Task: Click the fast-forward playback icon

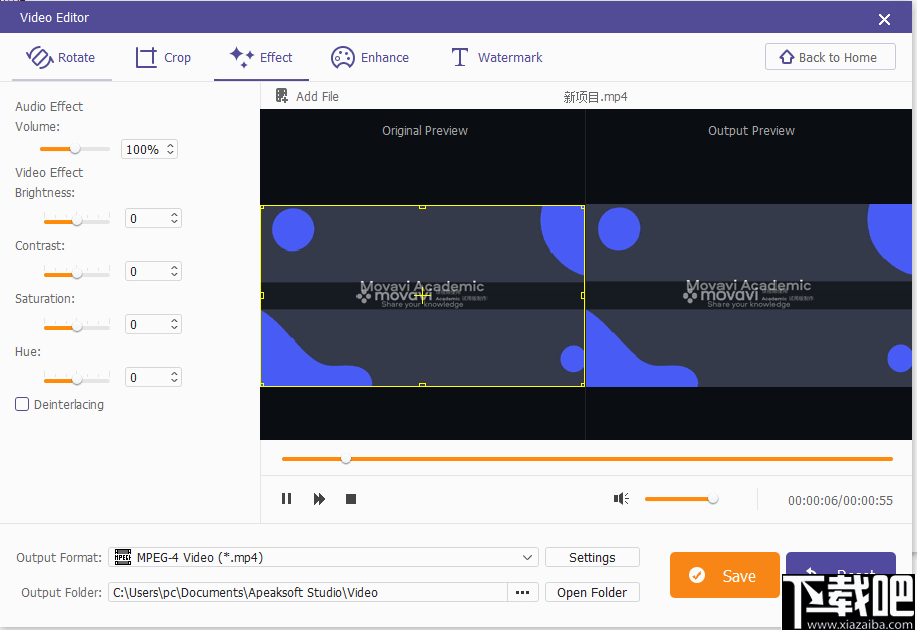Action: coord(319,498)
